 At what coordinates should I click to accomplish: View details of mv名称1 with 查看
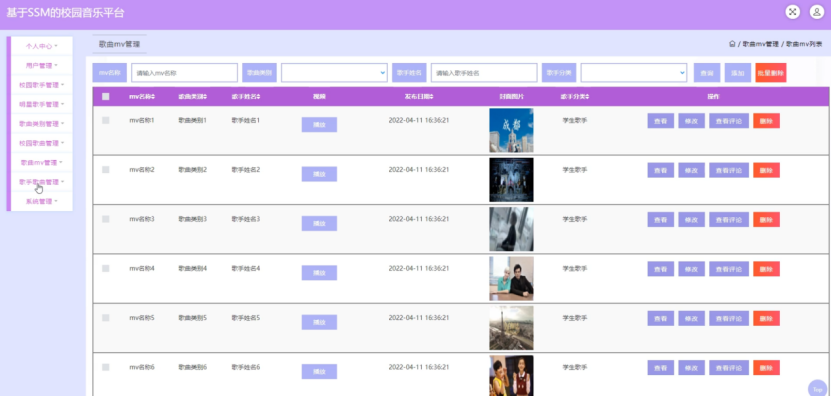pyautogui.click(x=660, y=121)
